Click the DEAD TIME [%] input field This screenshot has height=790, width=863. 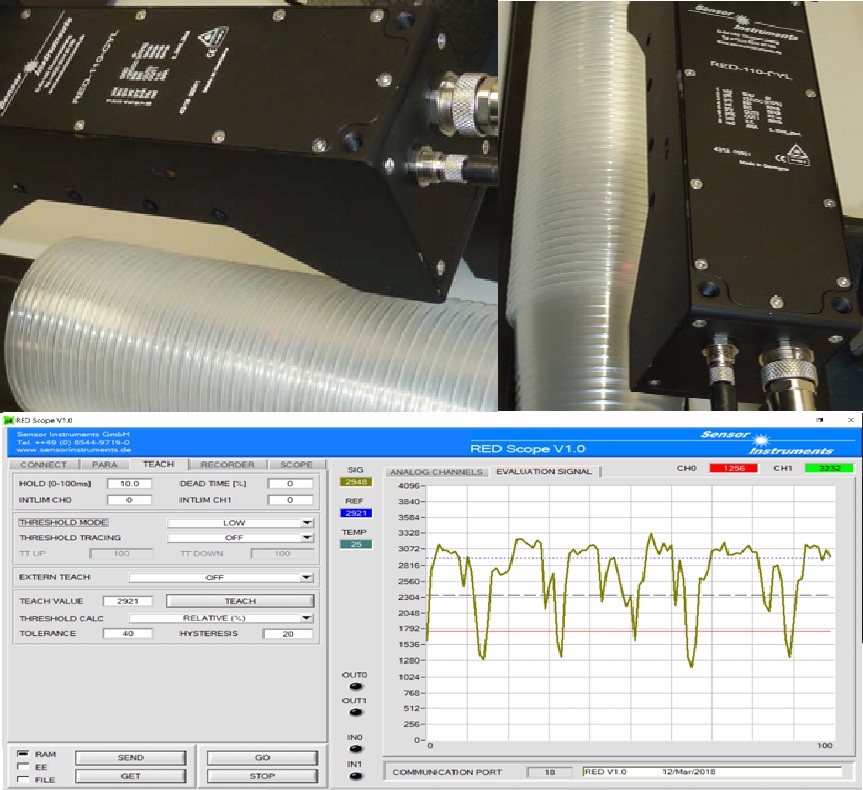pos(290,483)
